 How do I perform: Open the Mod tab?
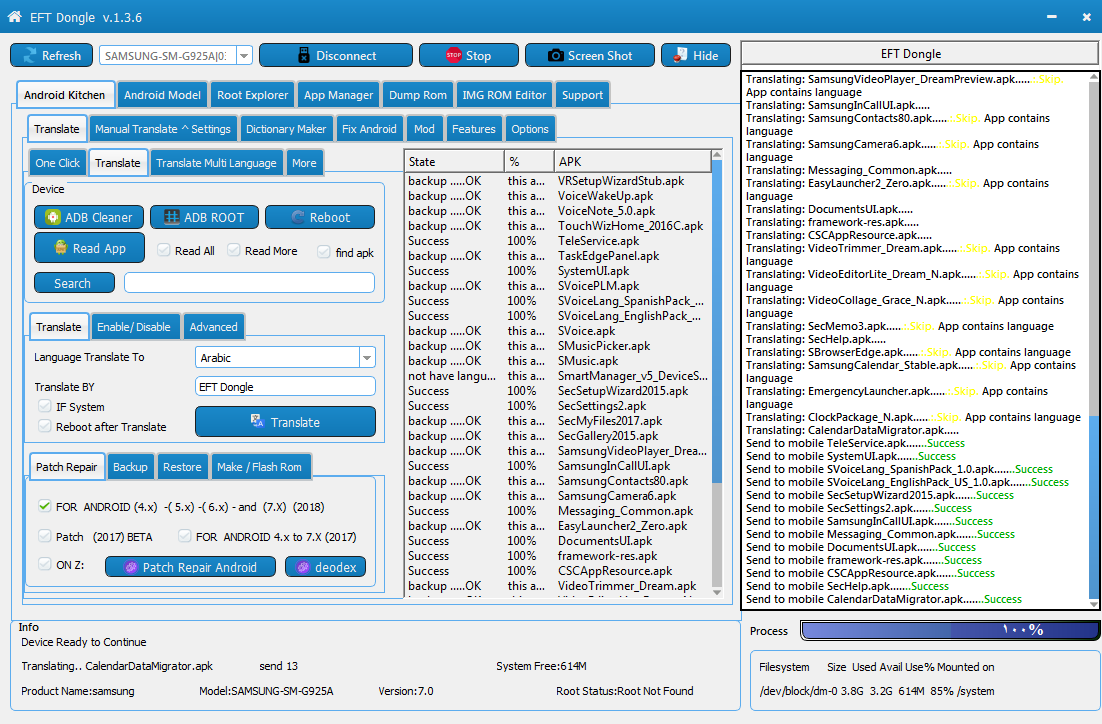(x=424, y=129)
